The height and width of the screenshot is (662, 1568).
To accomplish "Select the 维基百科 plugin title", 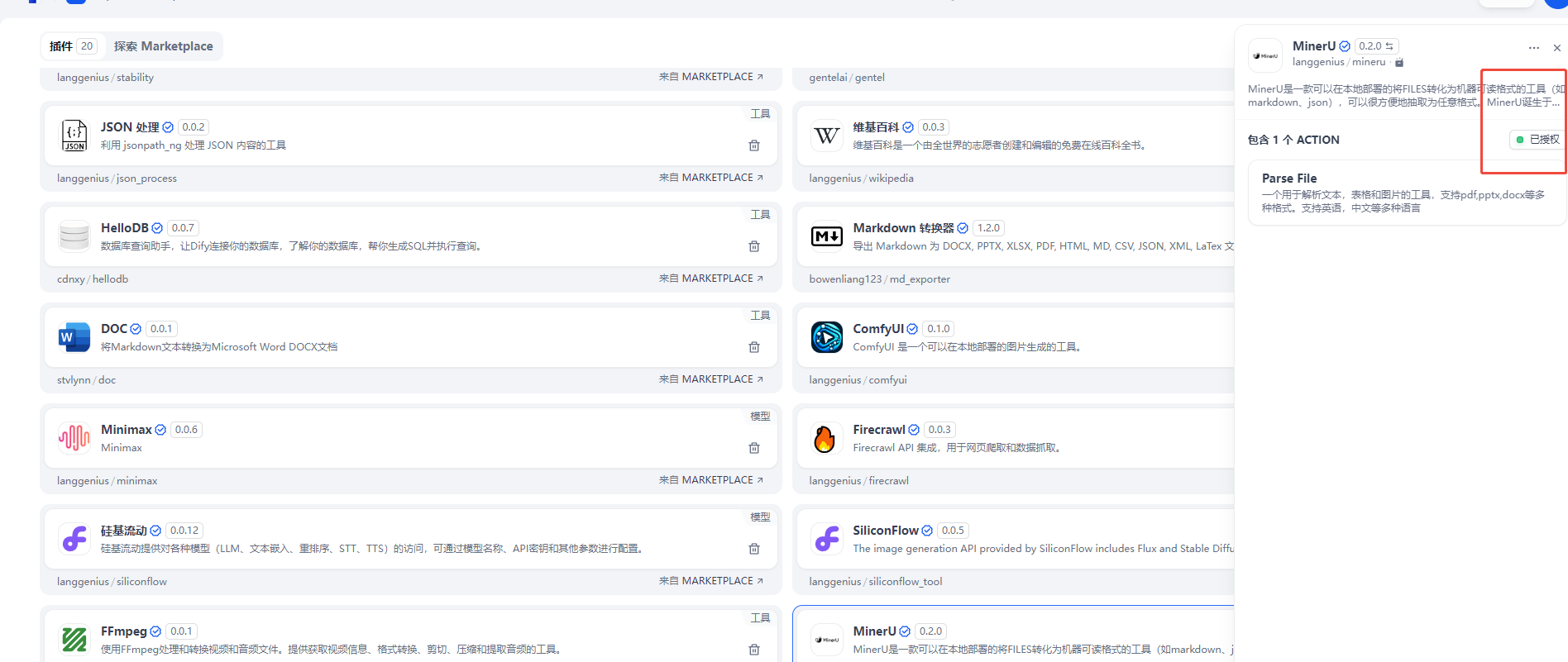I will point(876,127).
